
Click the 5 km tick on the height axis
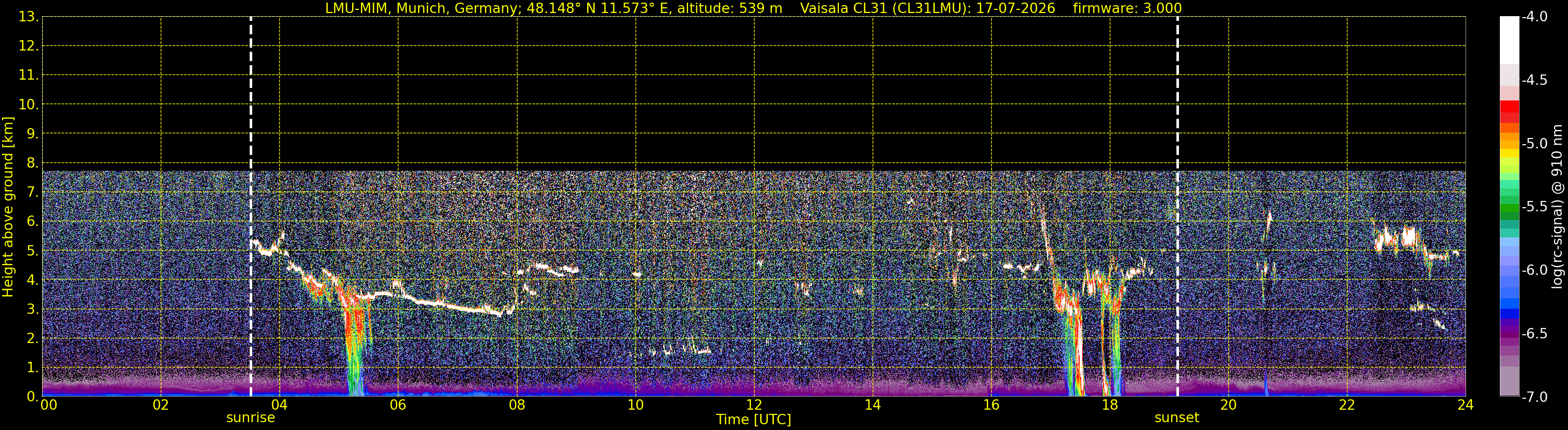tap(32, 251)
